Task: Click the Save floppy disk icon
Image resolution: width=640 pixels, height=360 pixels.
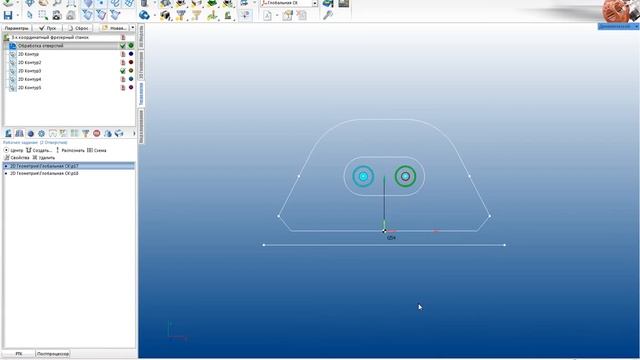Action: 8,16
